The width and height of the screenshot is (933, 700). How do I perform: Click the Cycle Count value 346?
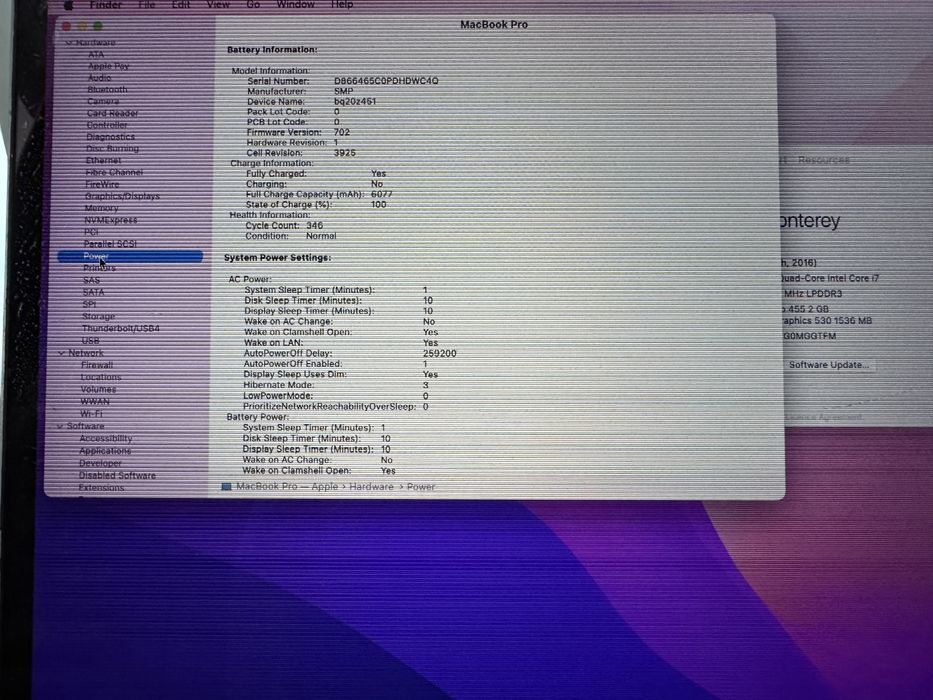315,226
